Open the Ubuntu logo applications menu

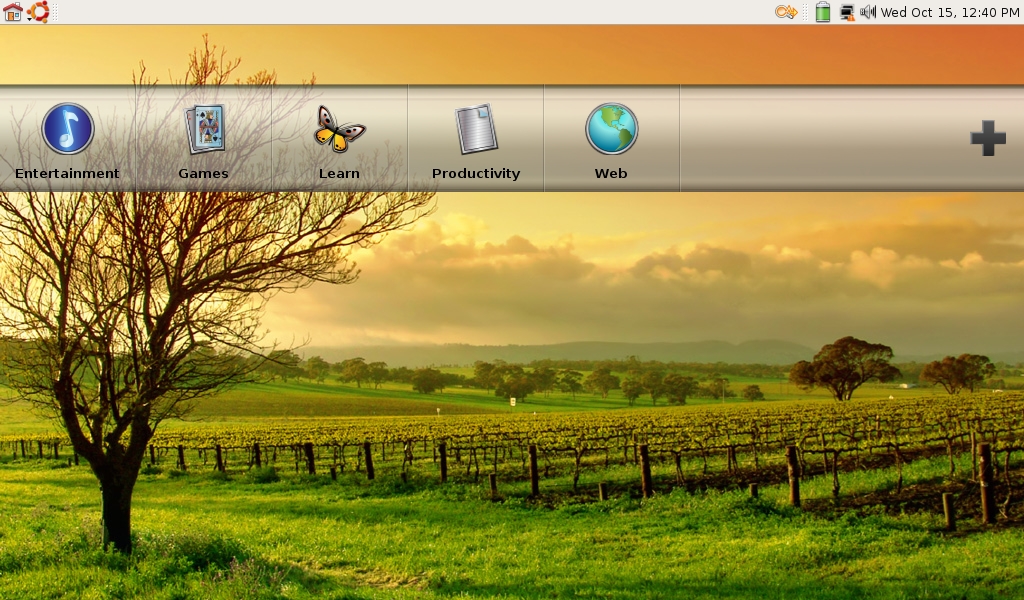click(38, 12)
